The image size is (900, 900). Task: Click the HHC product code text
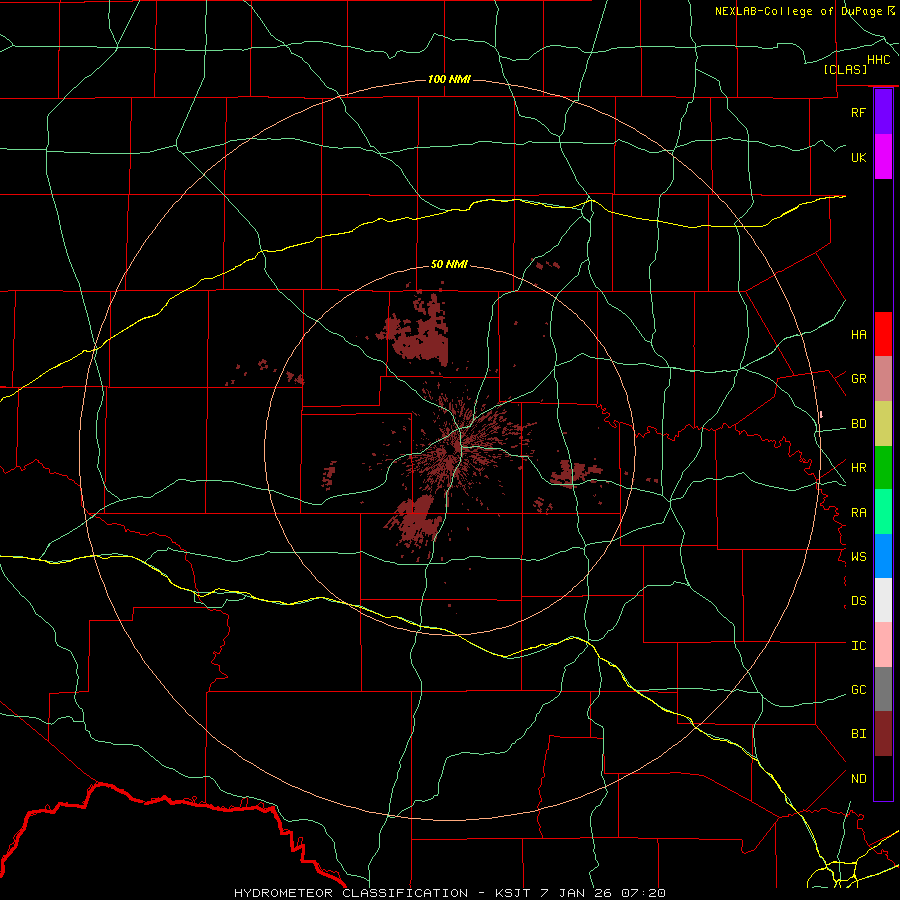879,60
